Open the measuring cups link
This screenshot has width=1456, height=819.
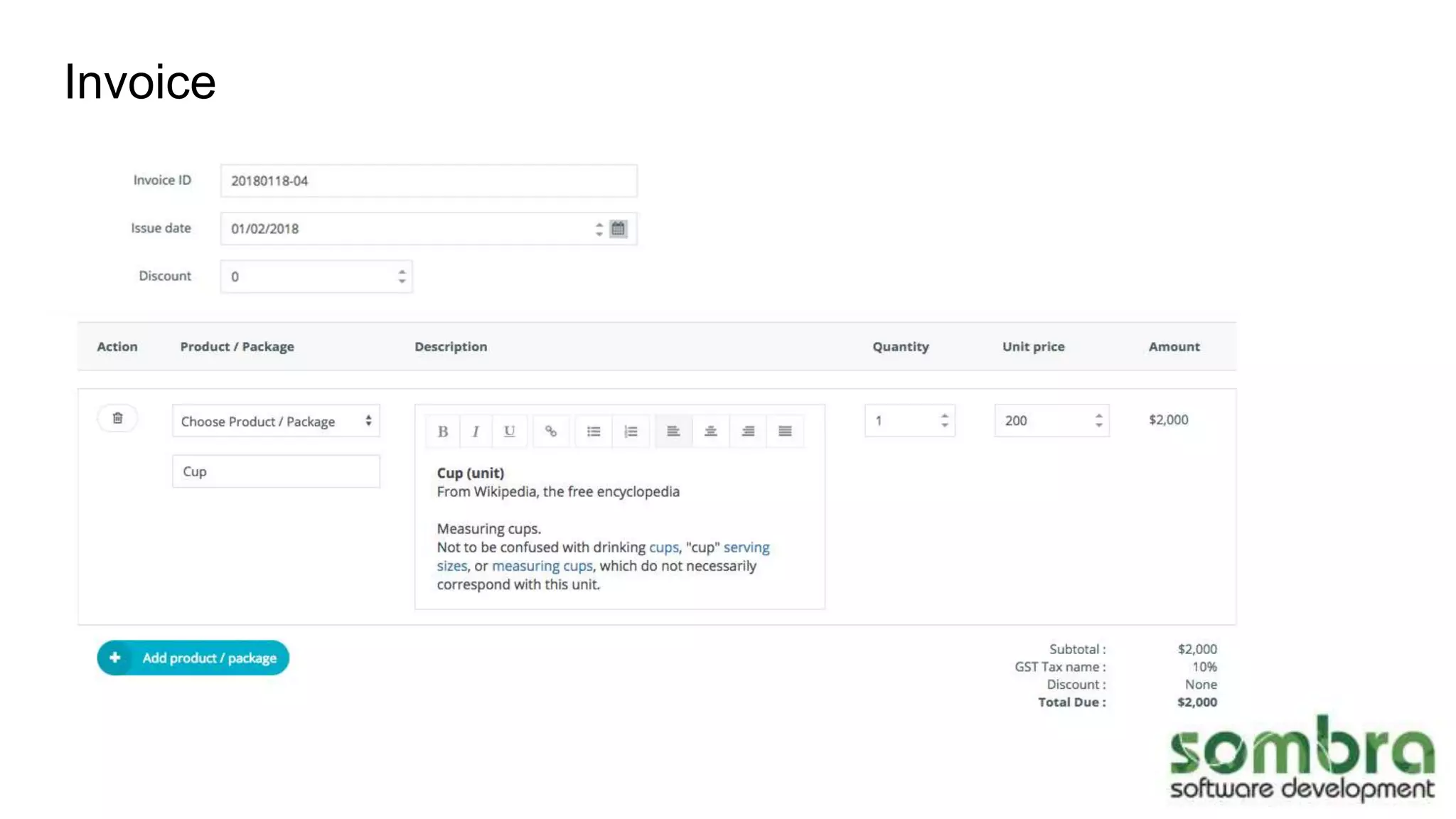542,566
